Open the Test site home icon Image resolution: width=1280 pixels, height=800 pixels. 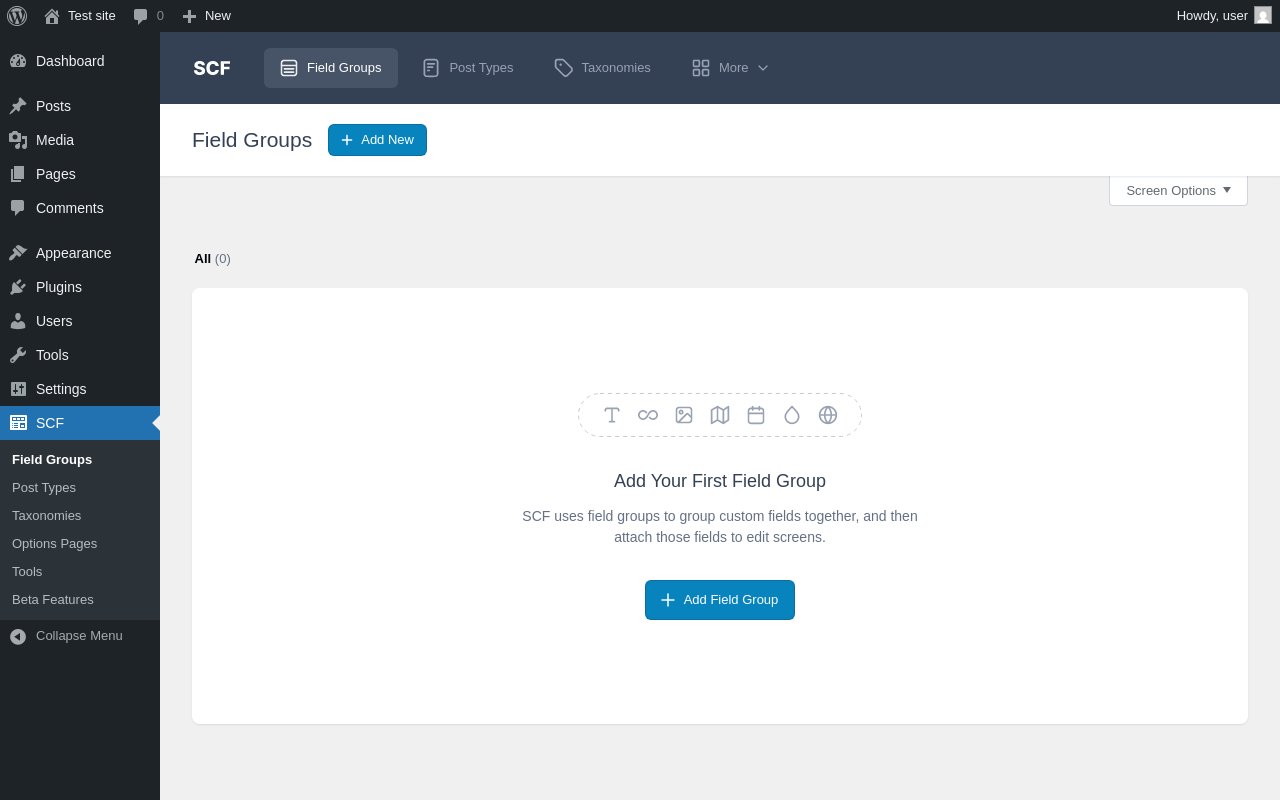click(x=52, y=16)
